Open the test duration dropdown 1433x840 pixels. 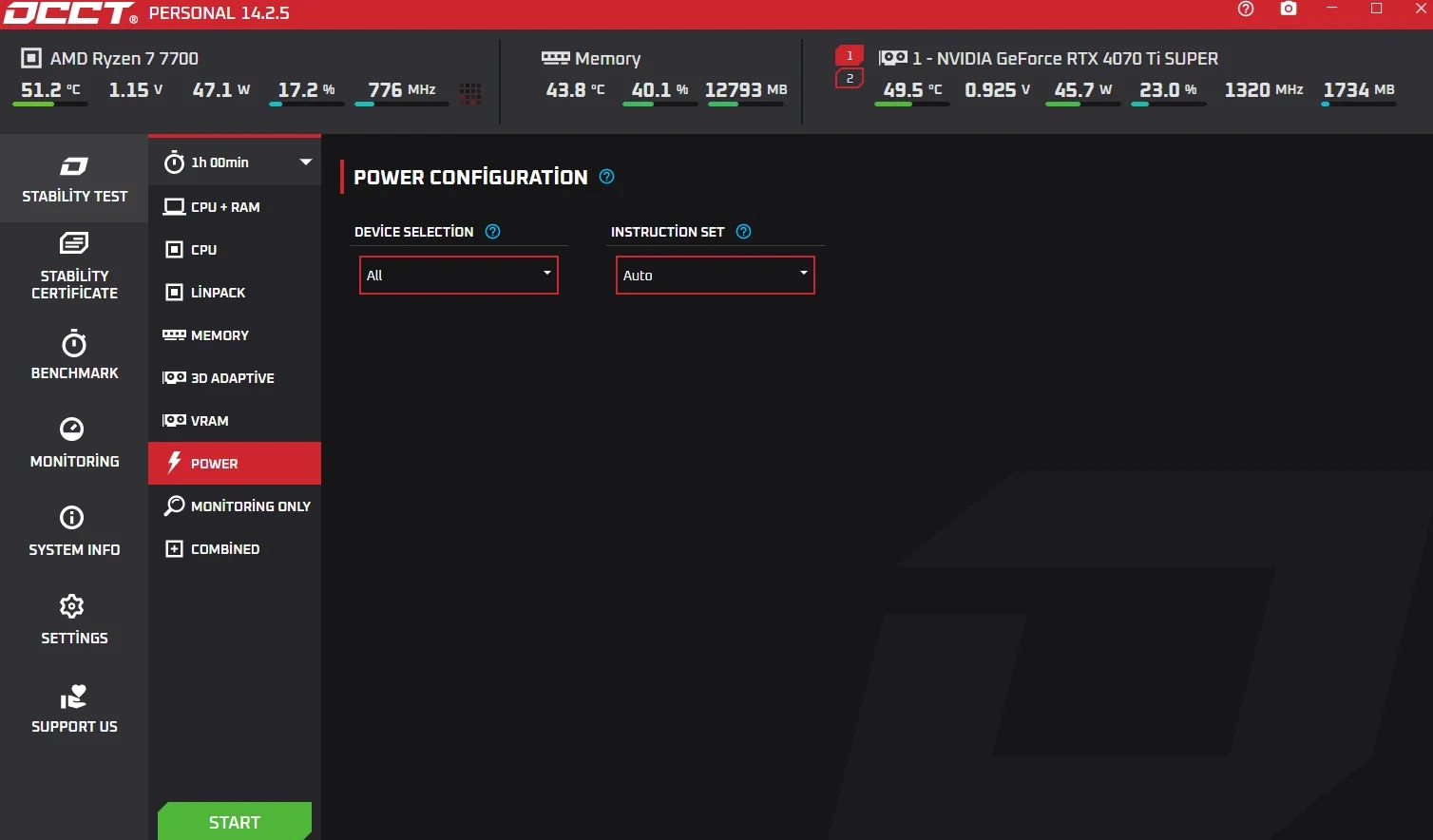coord(235,162)
